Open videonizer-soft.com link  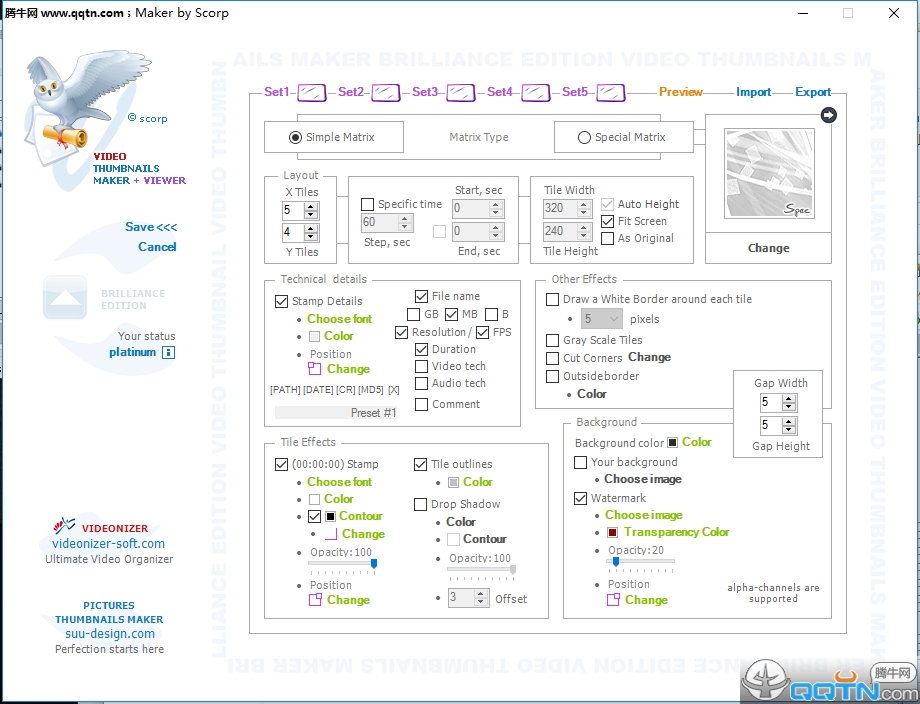(x=109, y=544)
